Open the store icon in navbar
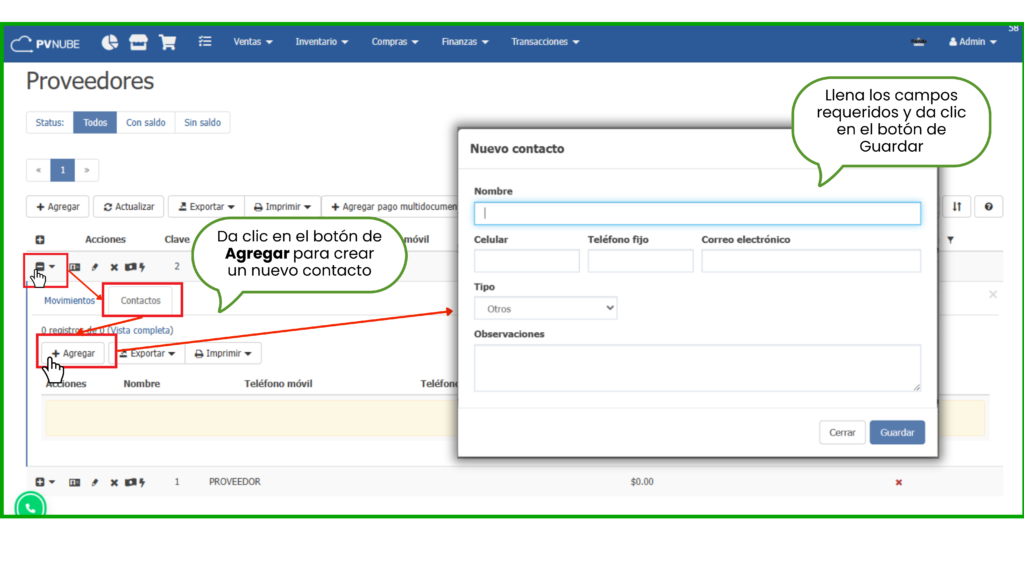 coord(138,42)
